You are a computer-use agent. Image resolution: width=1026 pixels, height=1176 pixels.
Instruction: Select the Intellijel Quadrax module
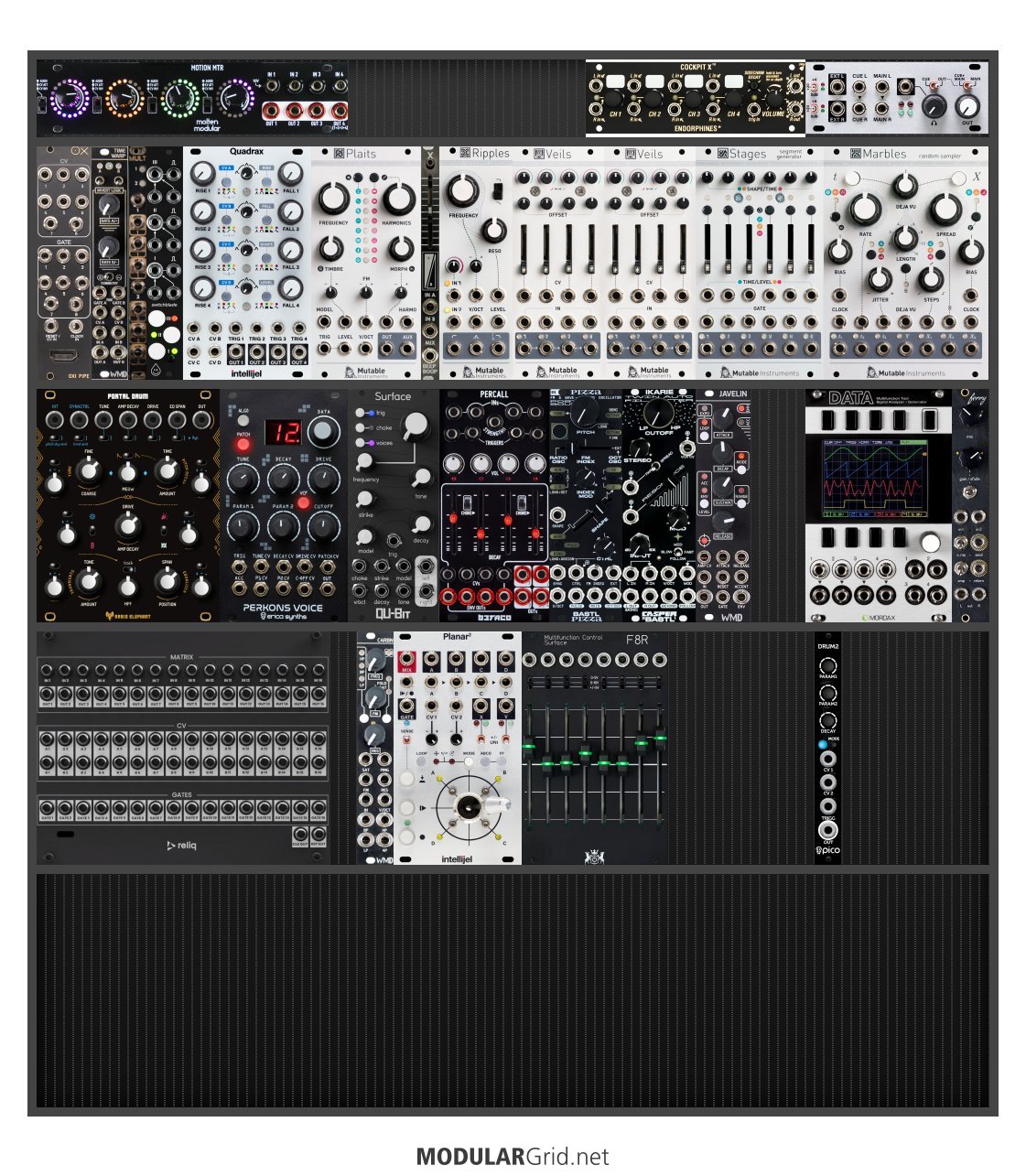click(x=247, y=263)
